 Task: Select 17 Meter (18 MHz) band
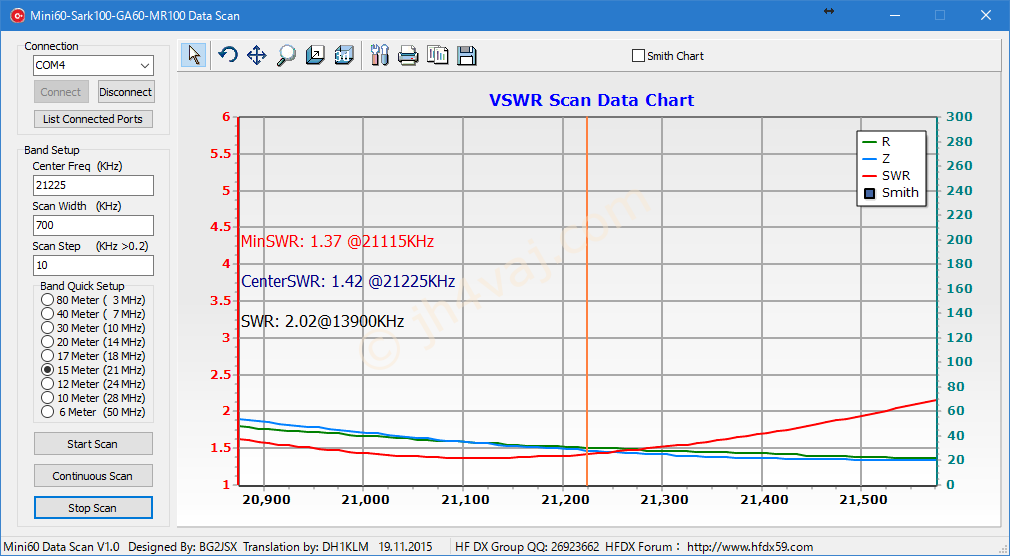pyautogui.click(x=93, y=356)
